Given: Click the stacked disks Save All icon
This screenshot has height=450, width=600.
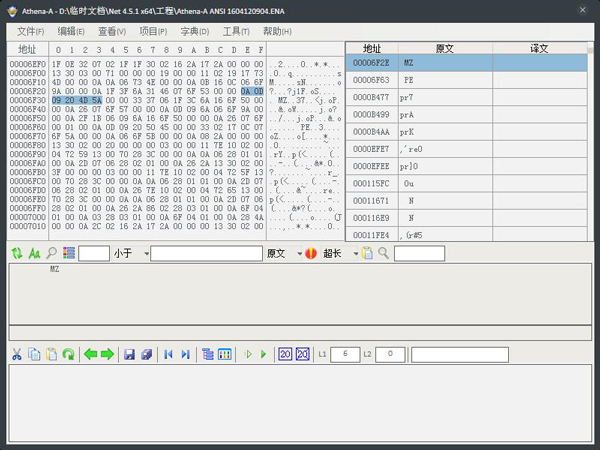Looking at the screenshot, I should click(147, 354).
